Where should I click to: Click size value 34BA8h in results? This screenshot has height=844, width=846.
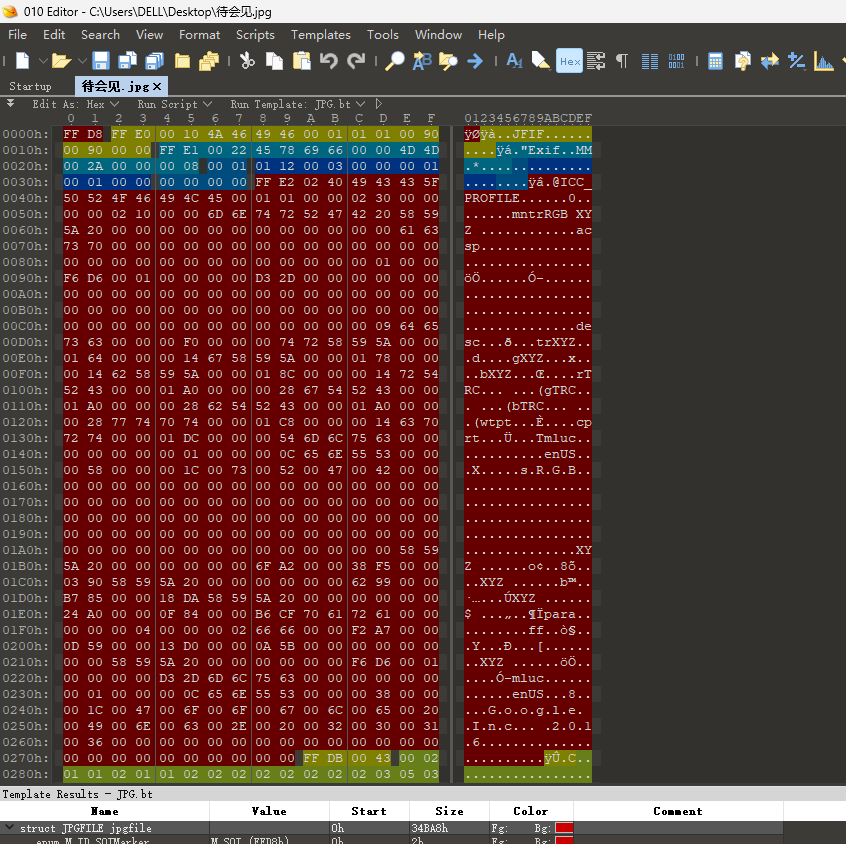(x=429, y=828)
